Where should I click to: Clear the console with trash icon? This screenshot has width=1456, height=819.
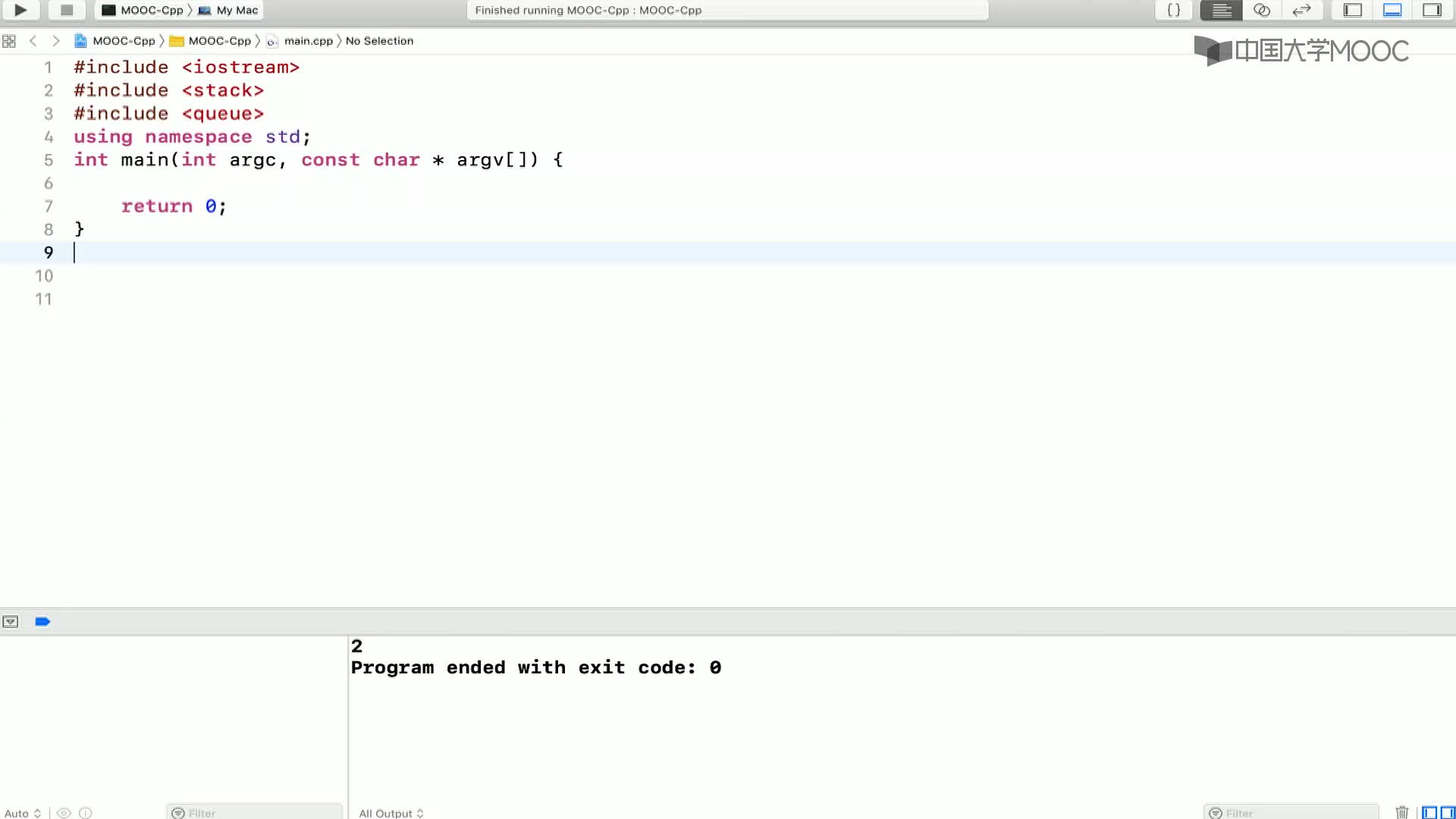tap(1402, 812)
